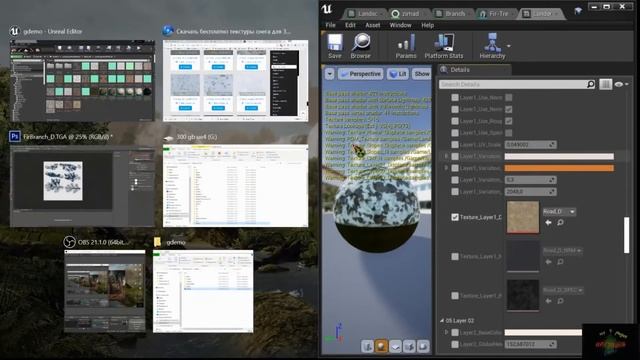Viewport: 640px width, 360px height.
Task: Collapse the 05 Layer 02 section
Action: (442, 321)
